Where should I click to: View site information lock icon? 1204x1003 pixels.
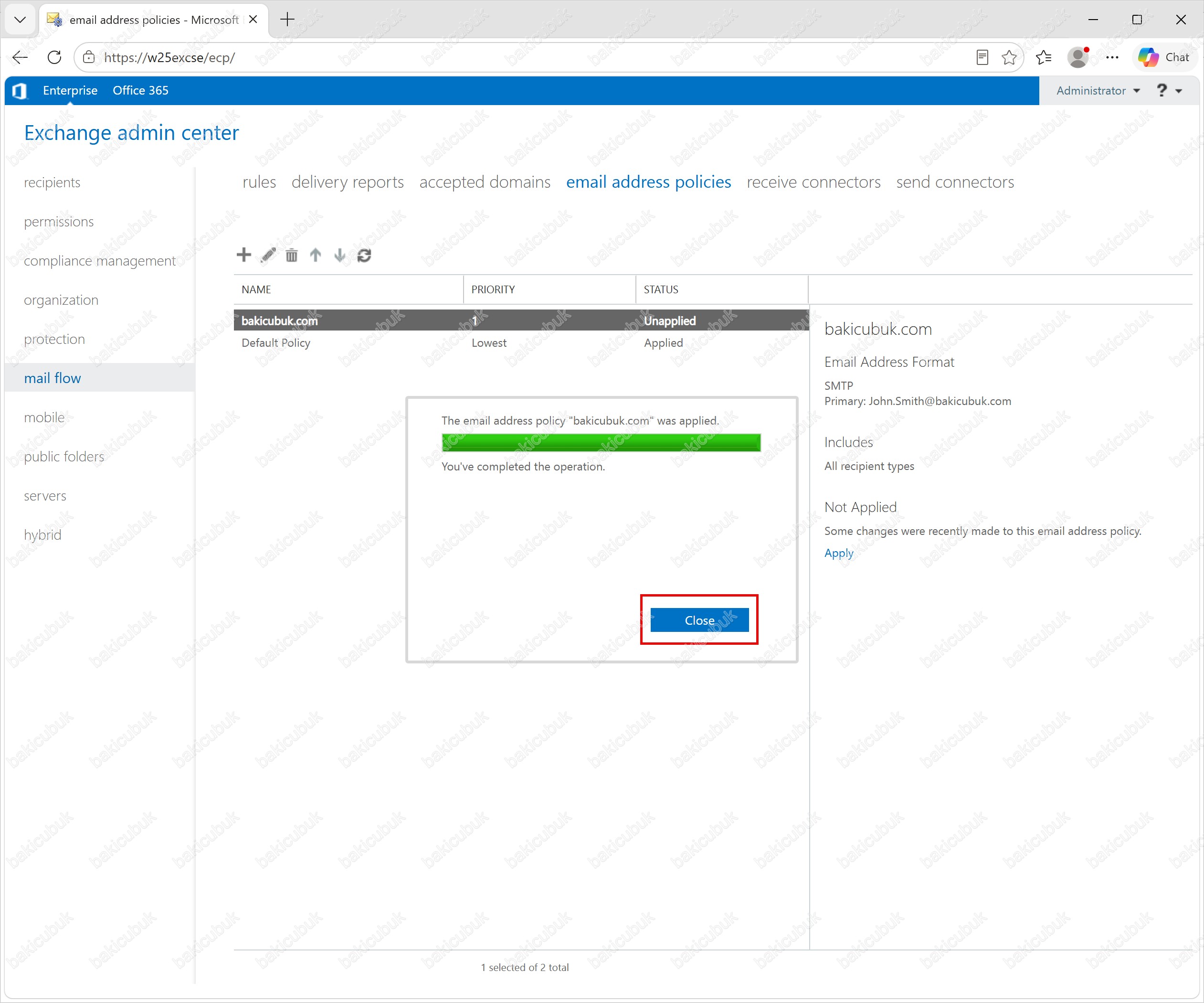click(x=89, y=57)
